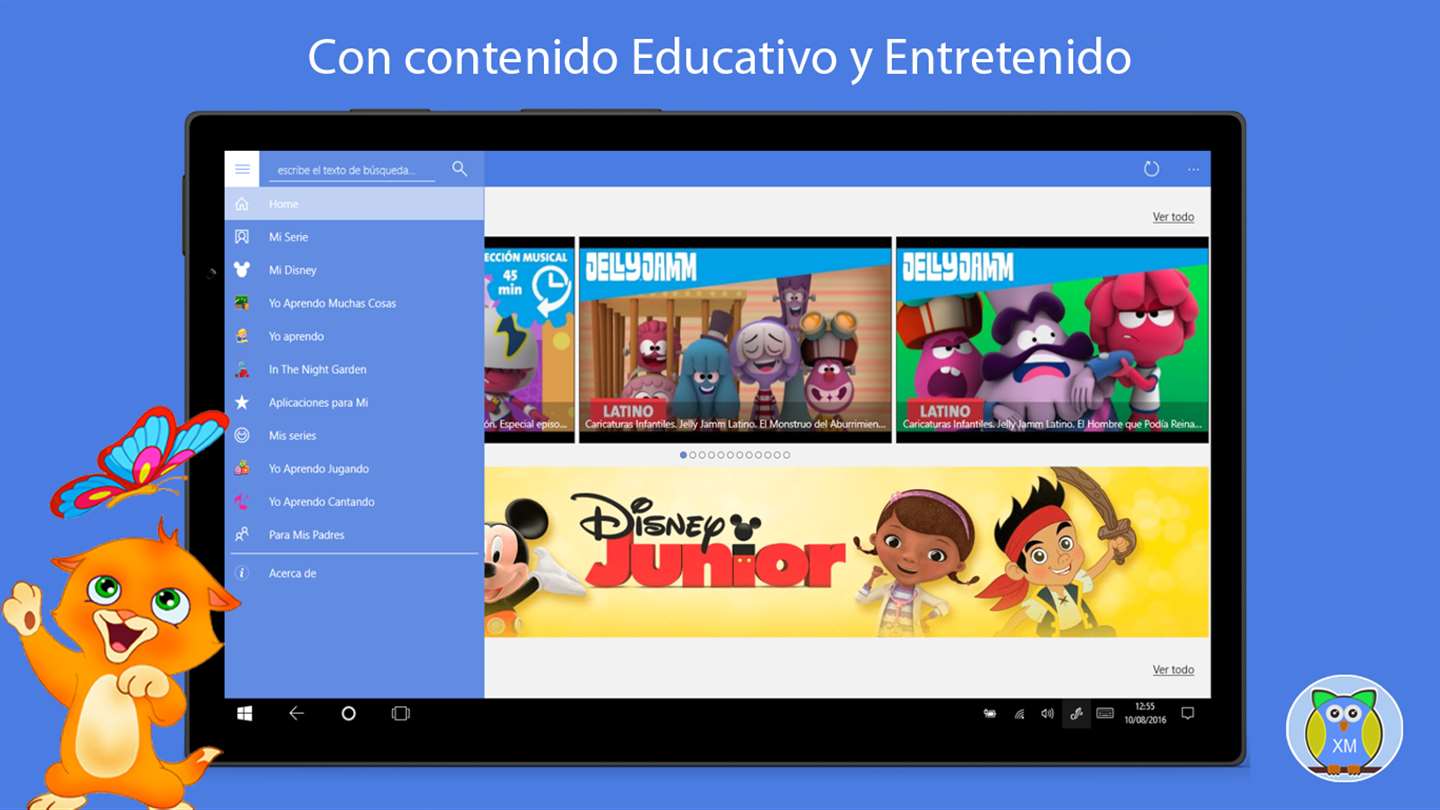Click the network tray icon
1440x810 pixels.
coord(1019,714)
